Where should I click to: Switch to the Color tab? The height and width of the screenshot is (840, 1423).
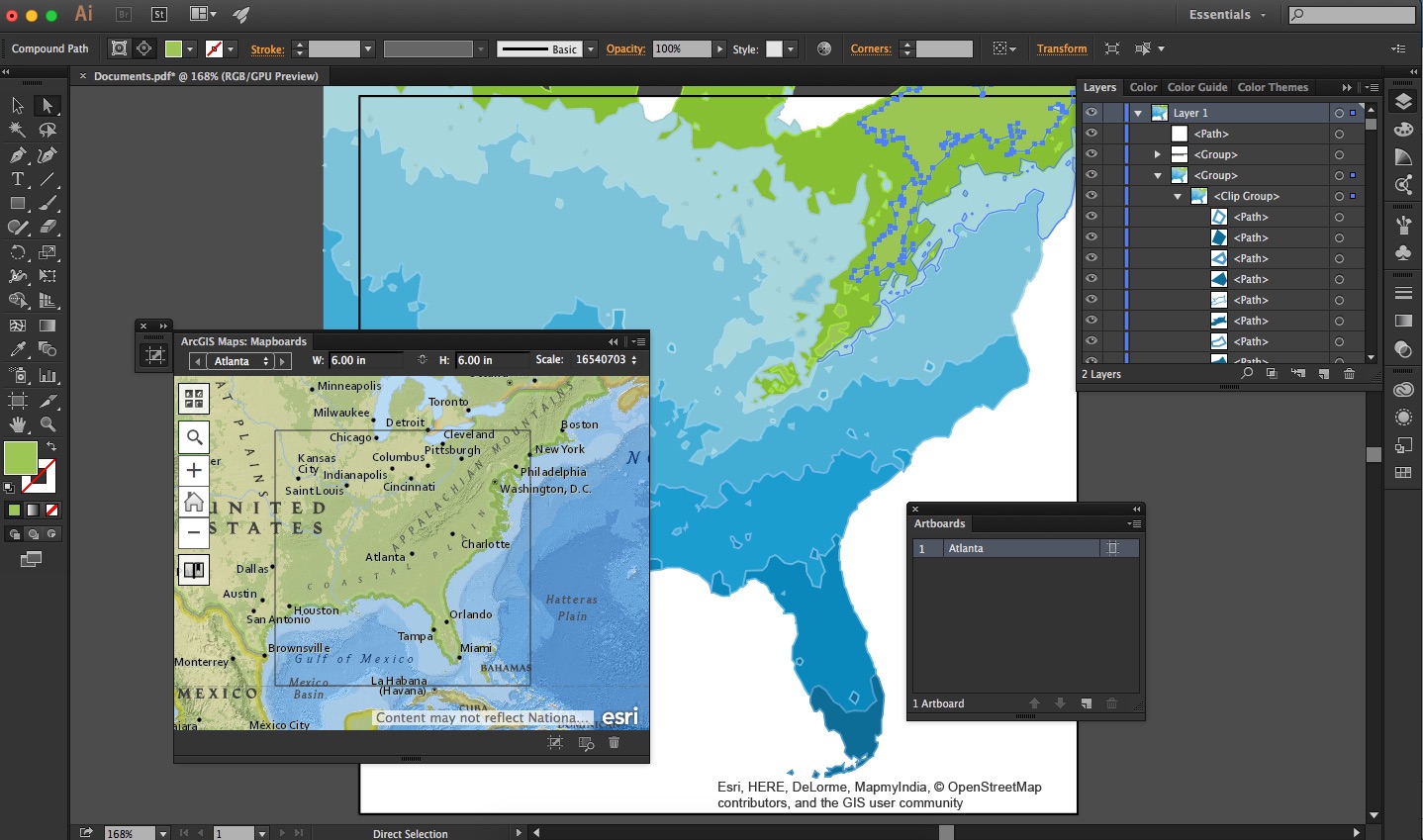tap(1143, 87)
